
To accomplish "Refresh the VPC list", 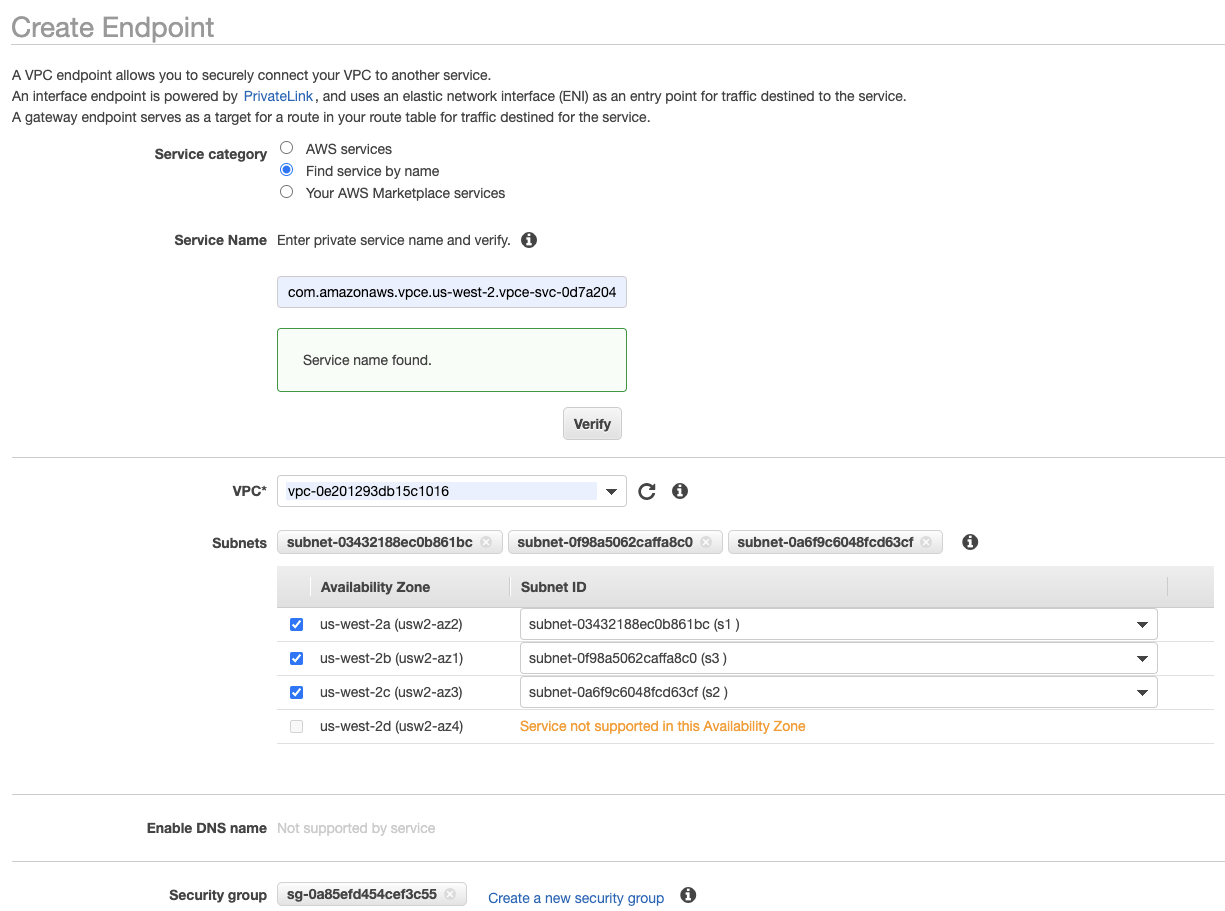I will pyautogui.click(x=647, y=491).
